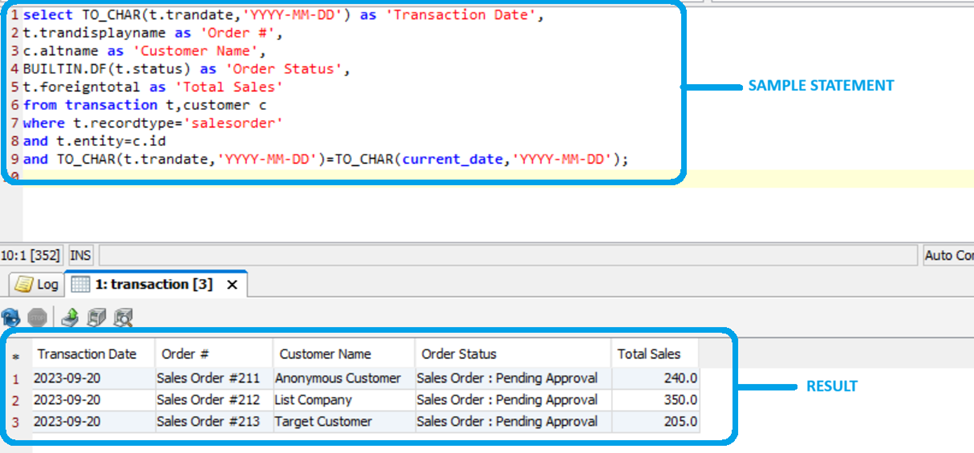
Task: Click cell 'Sales Order #212'
Action: click(214, 400)
